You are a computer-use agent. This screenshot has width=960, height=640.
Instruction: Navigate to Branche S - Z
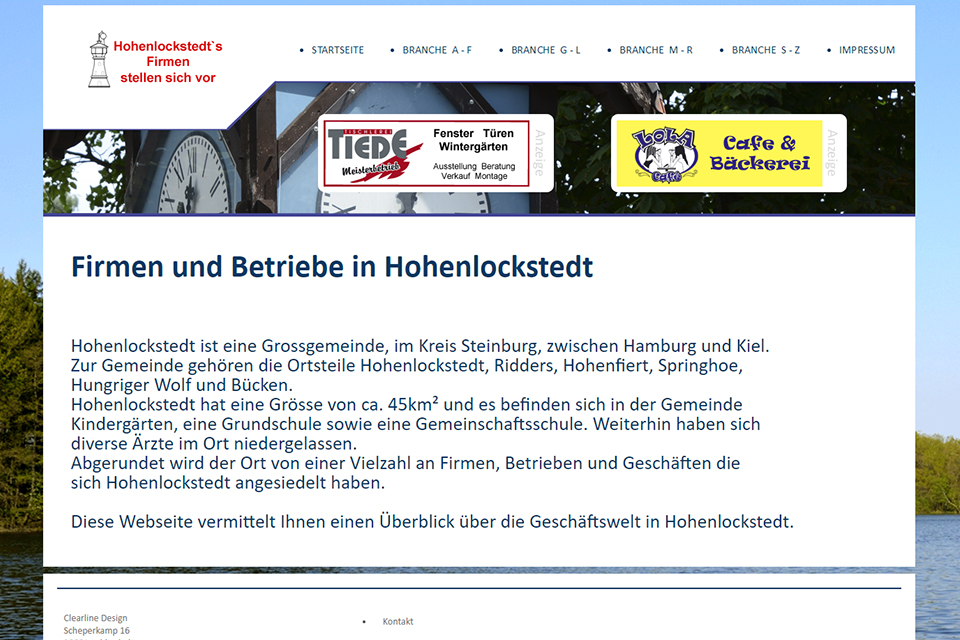765,50
